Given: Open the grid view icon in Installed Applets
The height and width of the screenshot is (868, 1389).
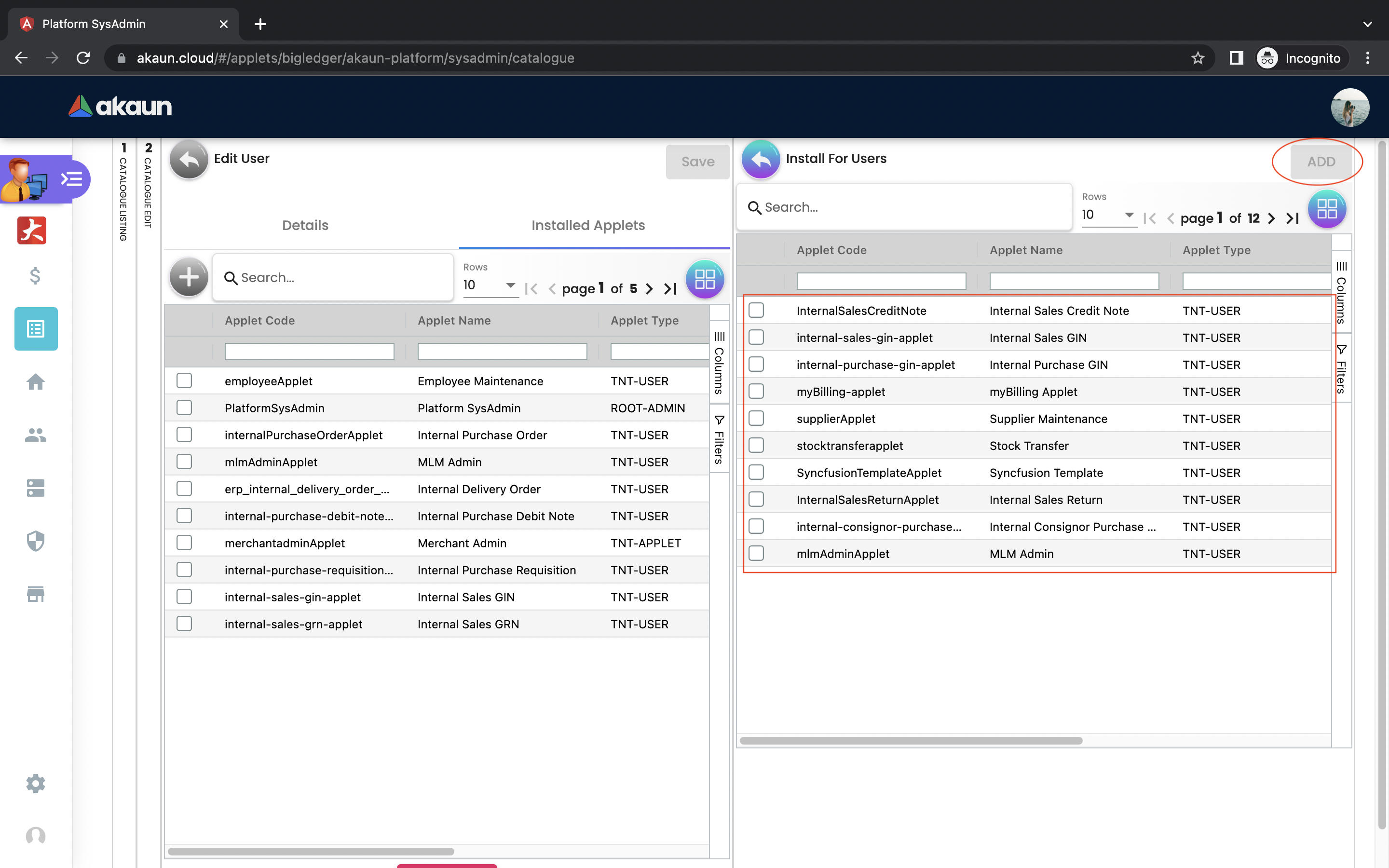Looking at the screenshot, I should click(x=704, y=279).
